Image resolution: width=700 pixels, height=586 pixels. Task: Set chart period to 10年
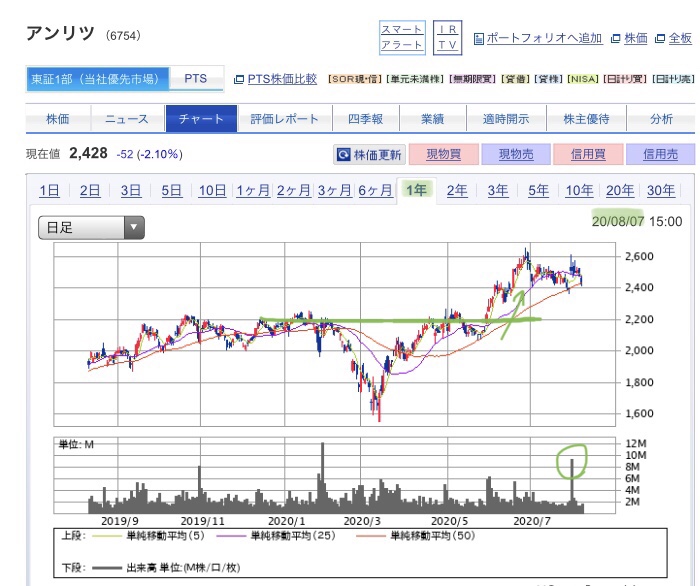point(579,191)
